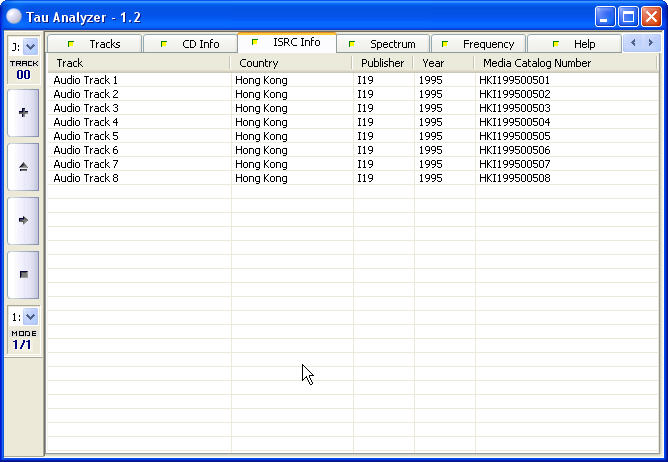
Task: Switch to the Tracks tab
Action: tap(95, 44)
